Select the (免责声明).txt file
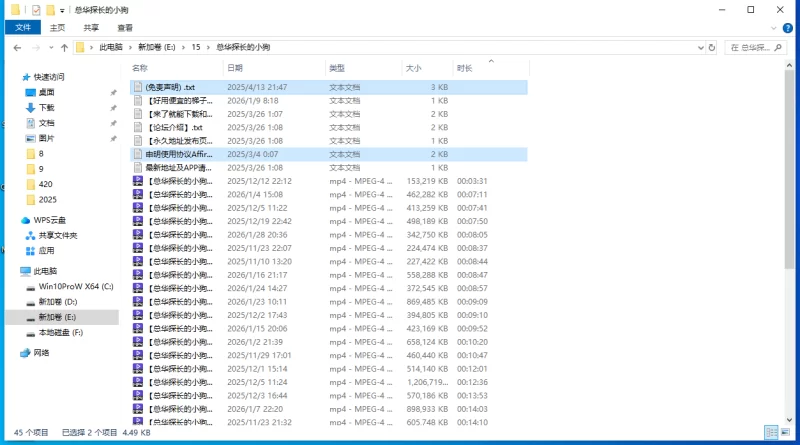Viewport: 800px width, 445px height. point(170,87)
